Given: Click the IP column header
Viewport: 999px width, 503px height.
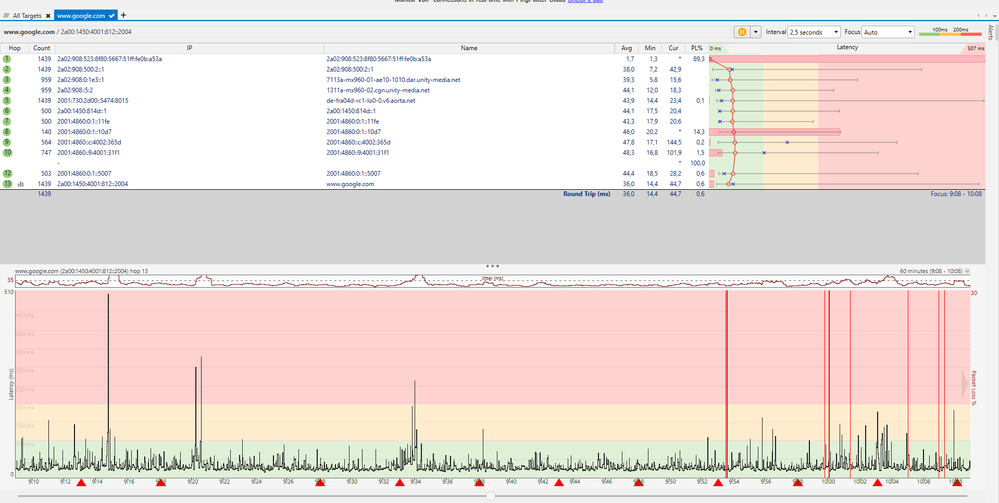Looking at the screenshot, I should [189, 48].
